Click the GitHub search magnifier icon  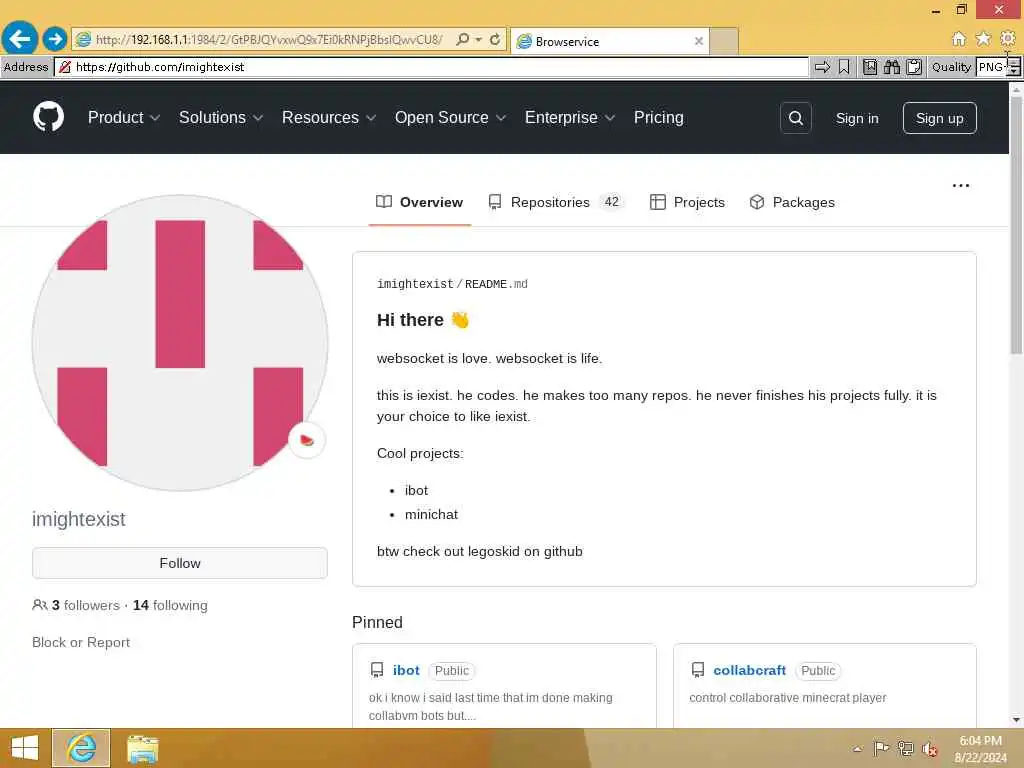point(795,118)
